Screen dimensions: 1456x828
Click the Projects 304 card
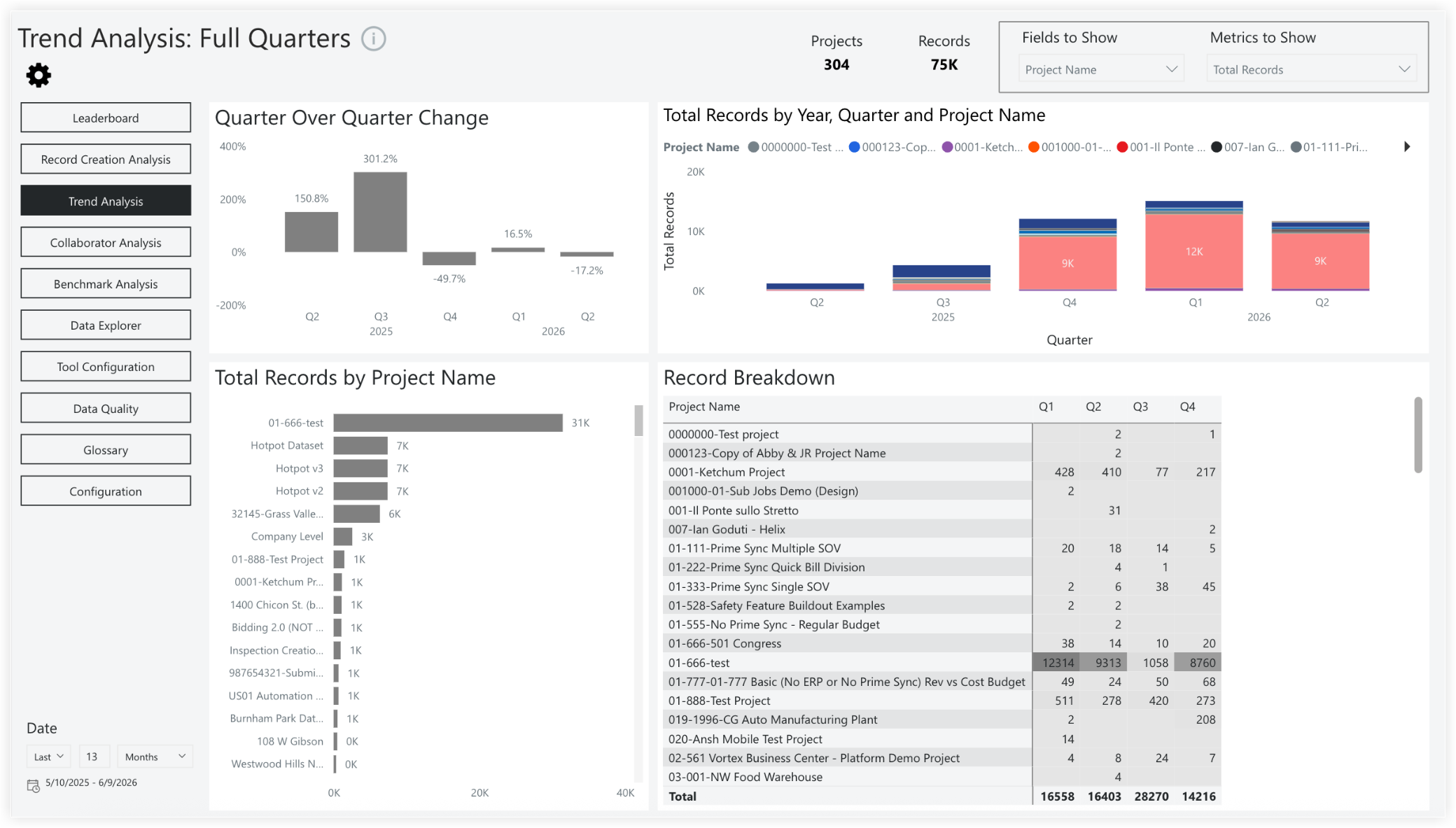coord(836,52)
